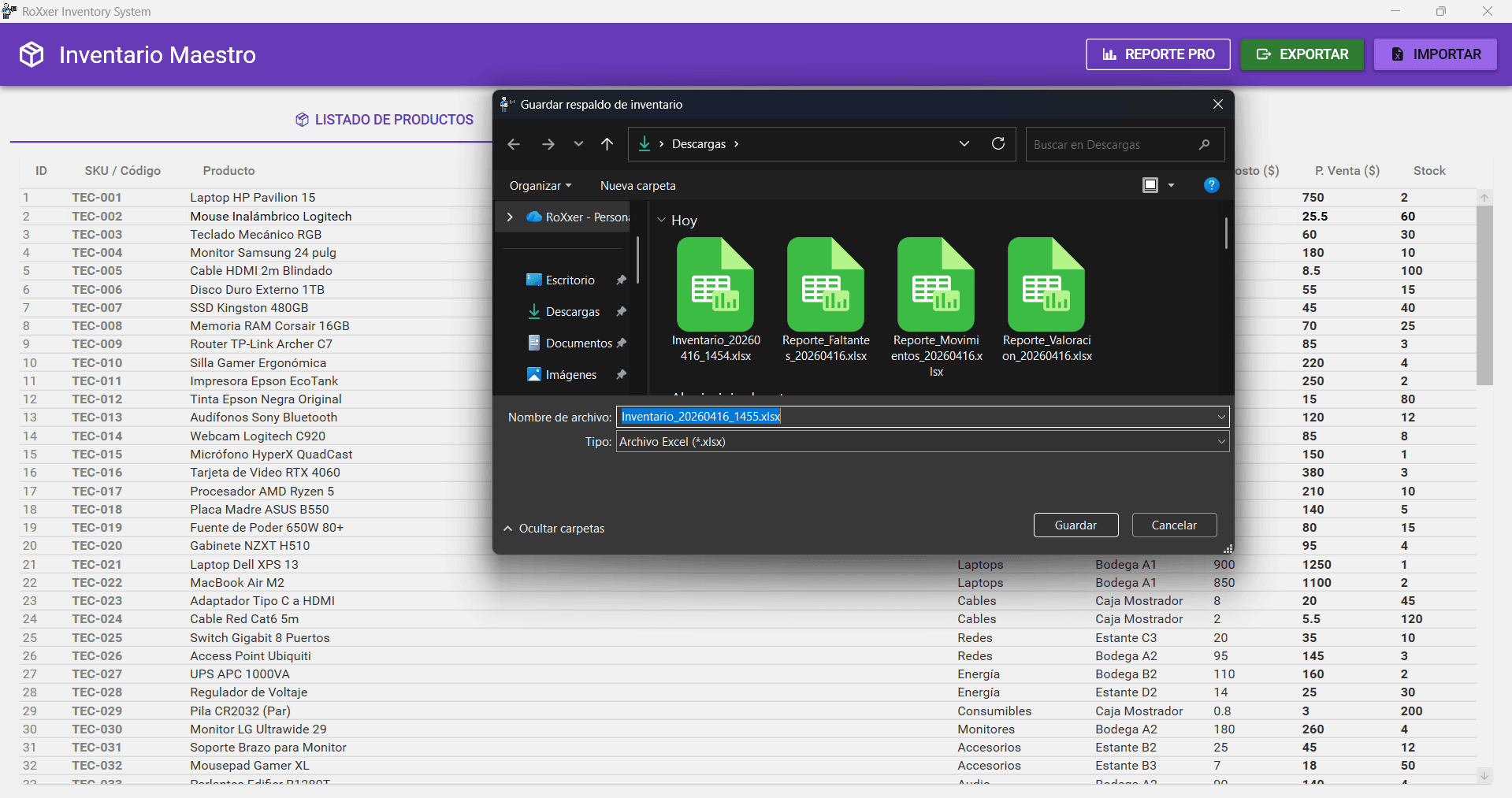
Task: Open the blue help question mark icon
Action: tap(1212, 185)
